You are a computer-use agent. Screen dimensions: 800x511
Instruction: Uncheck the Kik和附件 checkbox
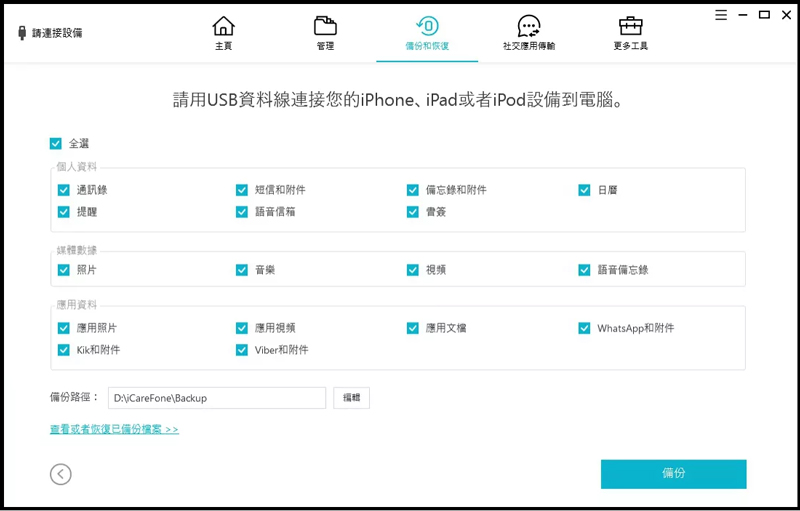tap(64, 350)
